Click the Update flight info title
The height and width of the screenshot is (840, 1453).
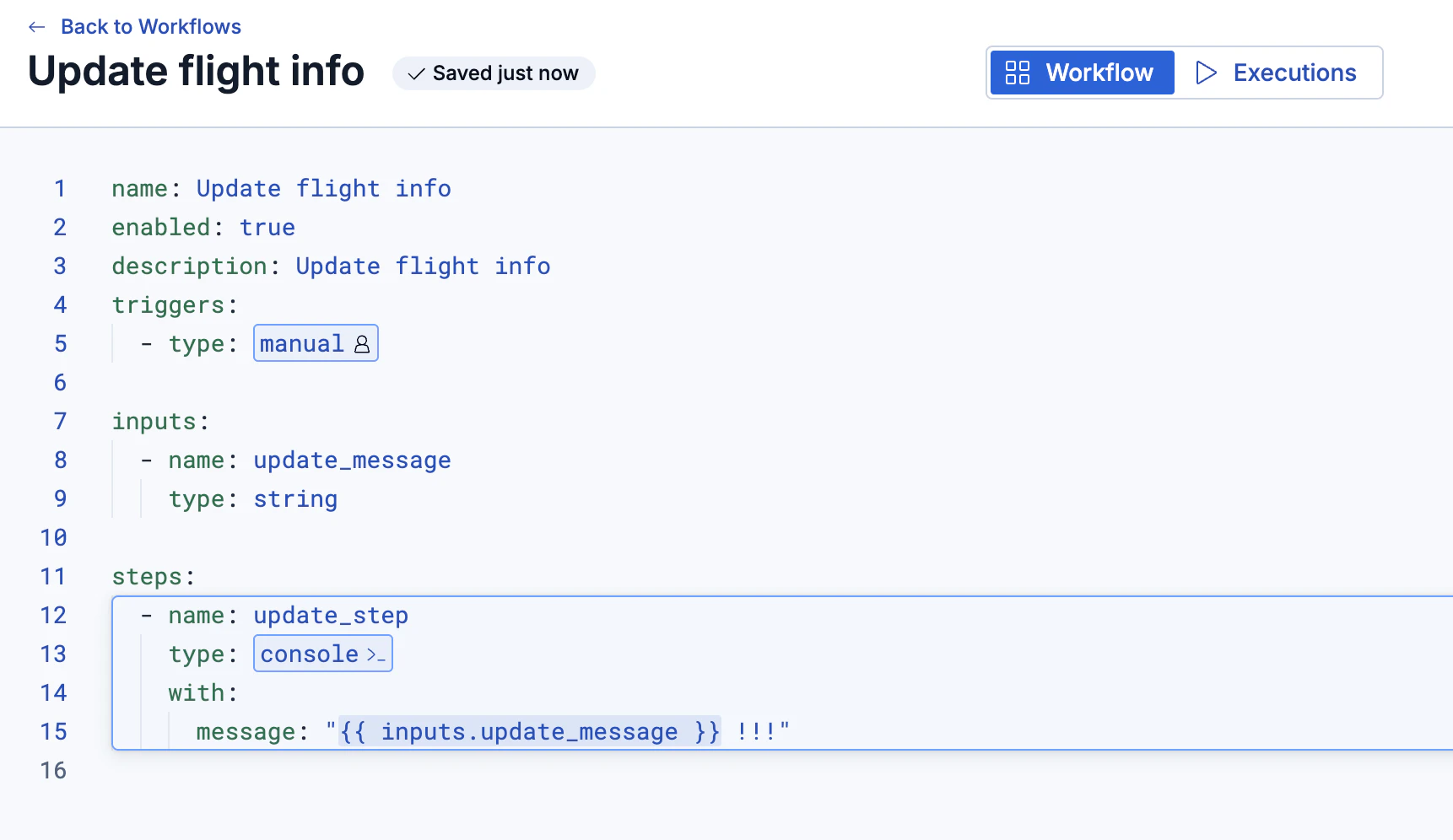click(196, 71)
